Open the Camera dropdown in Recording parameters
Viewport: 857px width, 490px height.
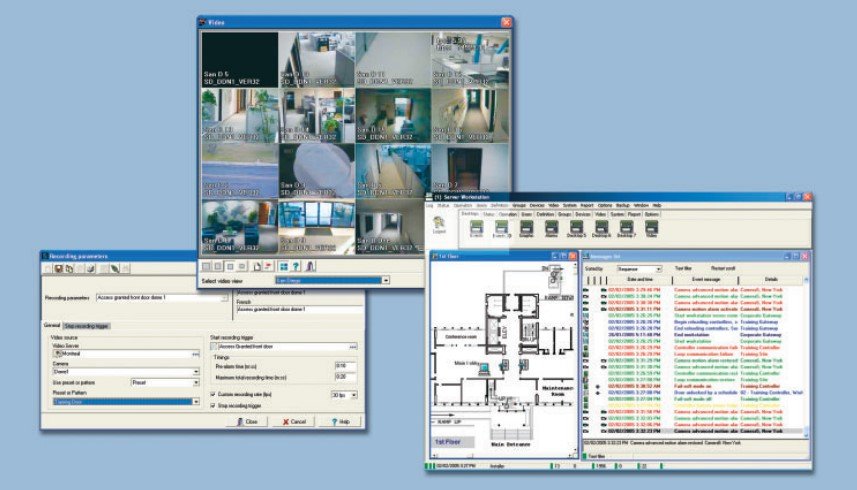tap(196, 371)
